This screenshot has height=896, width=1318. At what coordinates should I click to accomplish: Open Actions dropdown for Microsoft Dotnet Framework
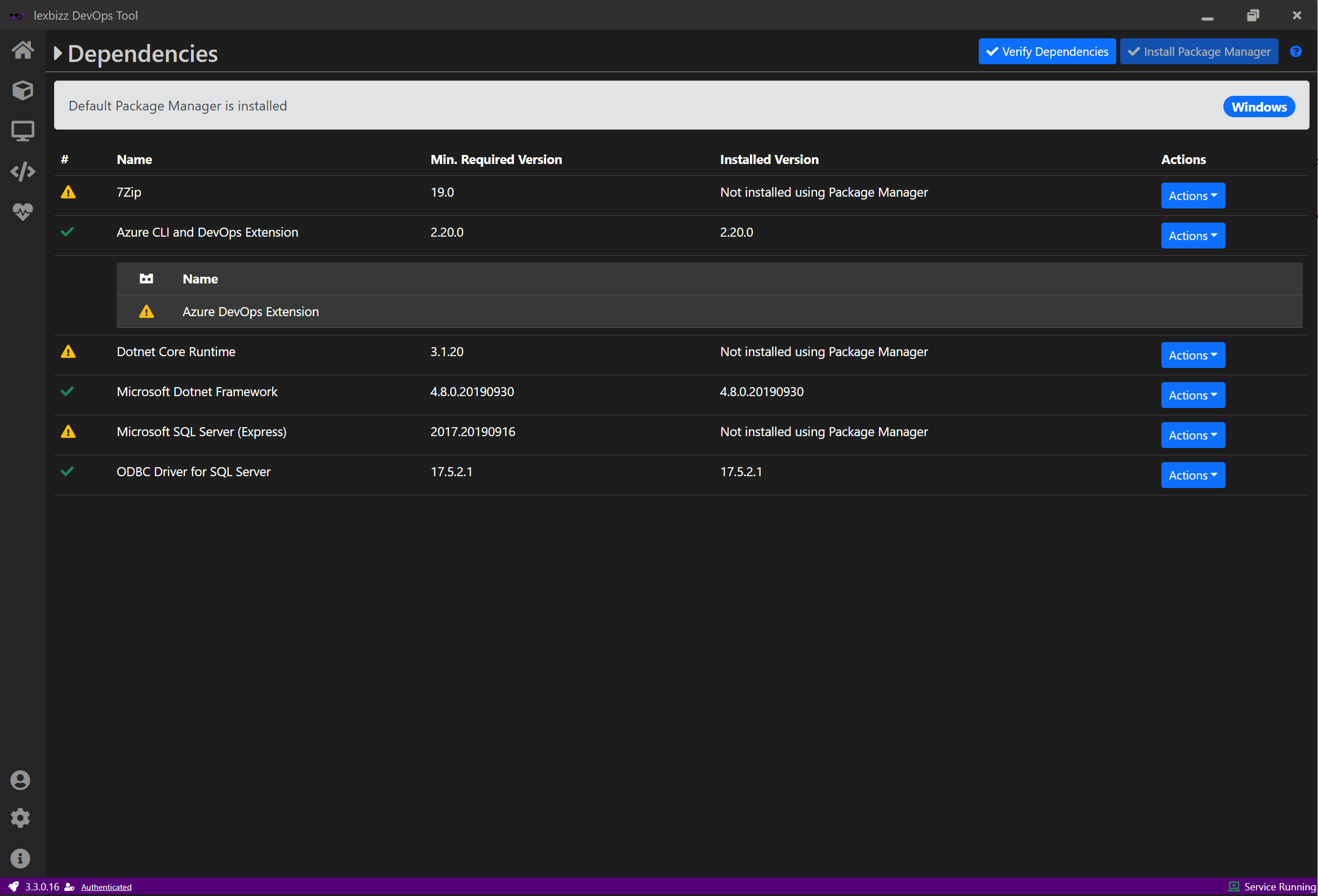click(x=1193, y=395)
